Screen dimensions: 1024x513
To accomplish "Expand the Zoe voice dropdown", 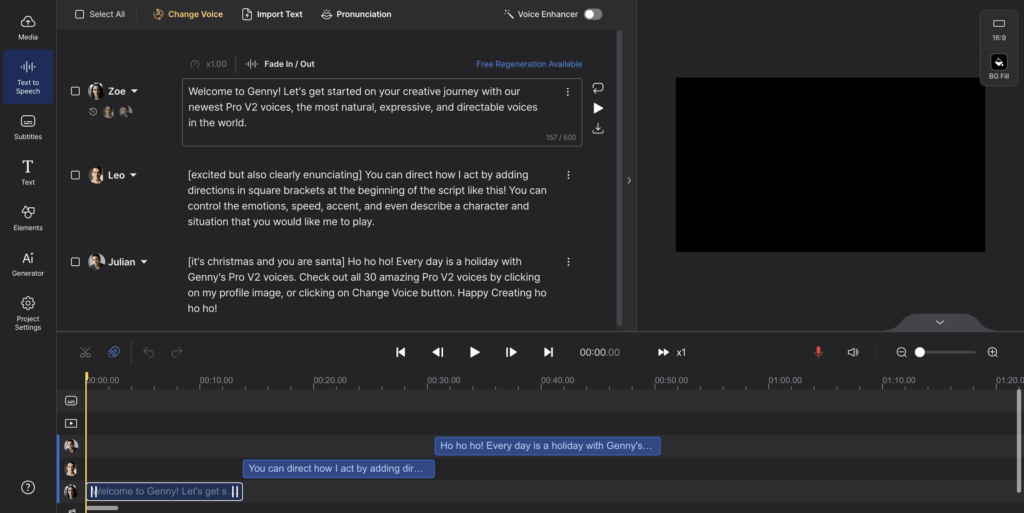I will click(135, 91).
